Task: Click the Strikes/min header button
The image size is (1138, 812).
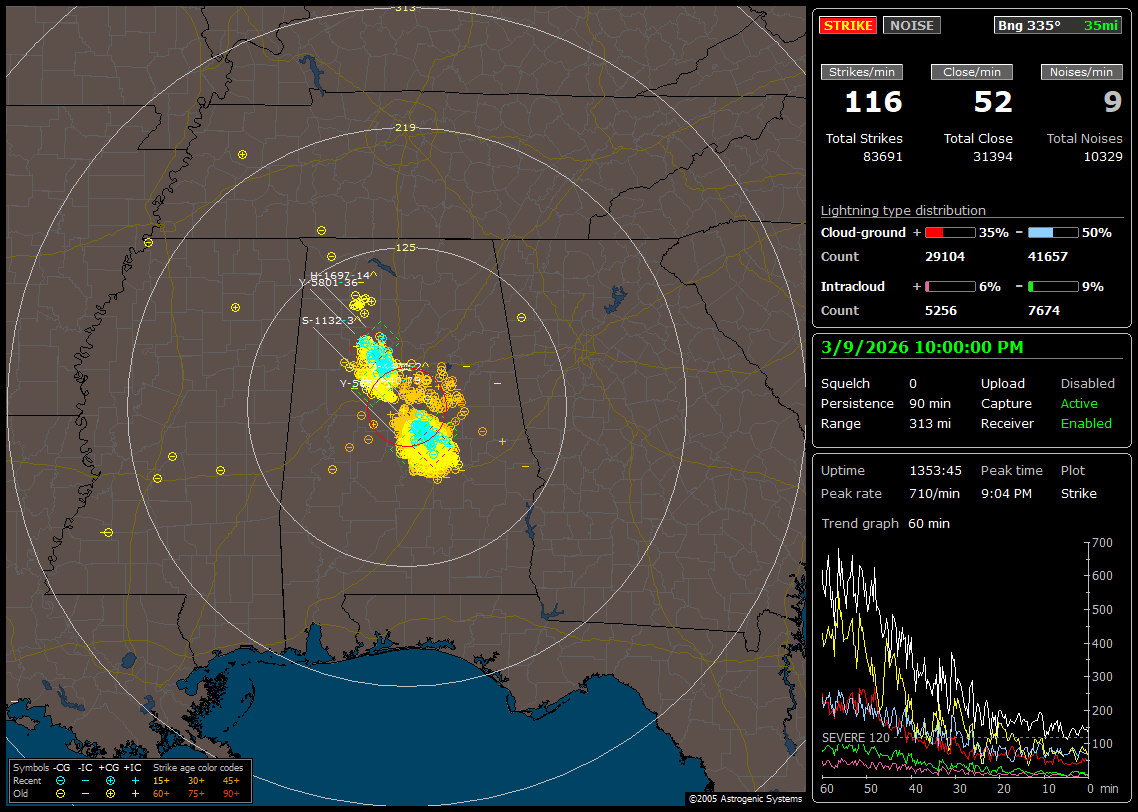Action: point(862,72)
